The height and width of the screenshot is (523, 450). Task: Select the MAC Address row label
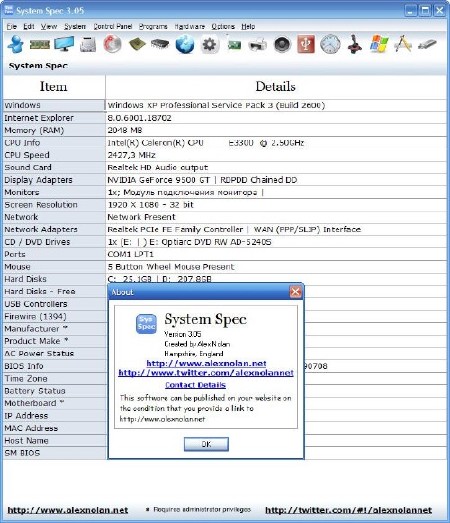click(31, 428)
